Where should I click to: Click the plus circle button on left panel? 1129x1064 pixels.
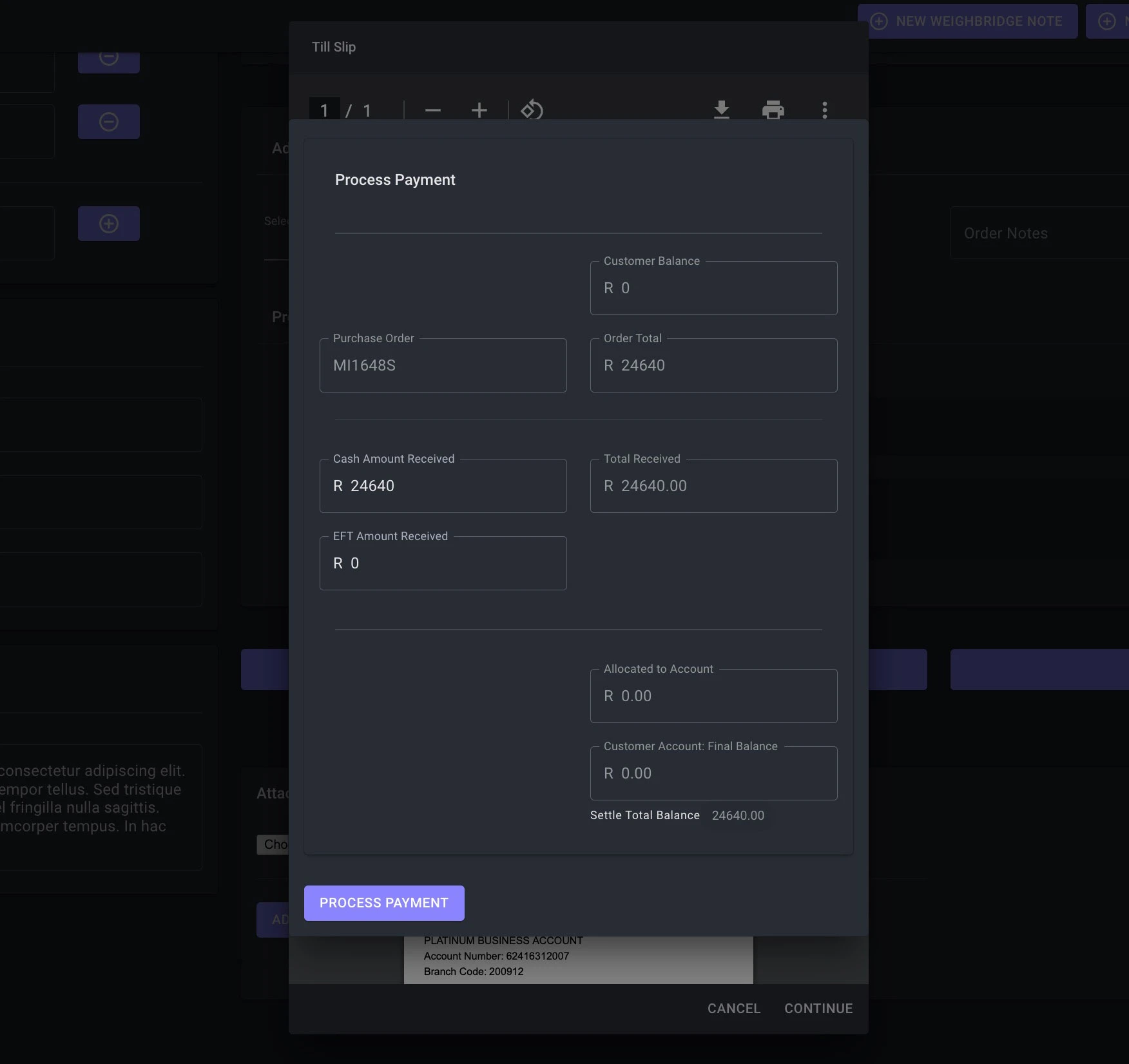click(109, 224)
